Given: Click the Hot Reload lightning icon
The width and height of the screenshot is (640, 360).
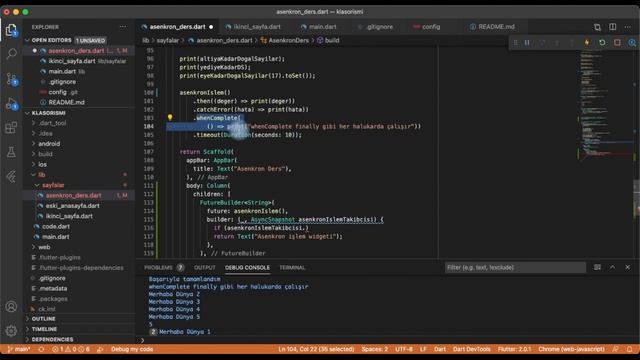Looking at the screenshot, I should [x=587, y=42].
